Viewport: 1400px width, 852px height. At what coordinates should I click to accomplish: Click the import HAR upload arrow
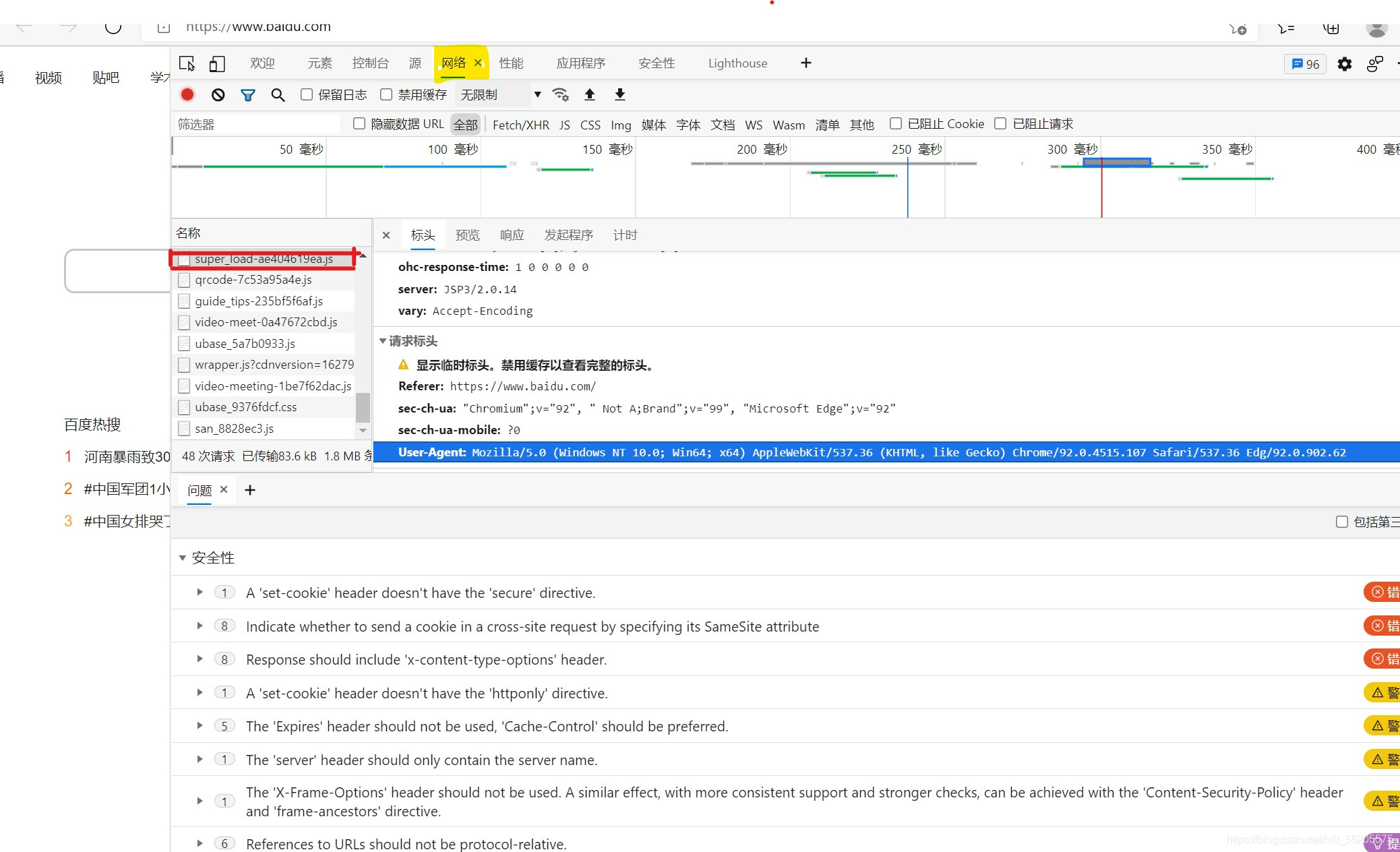(x=590, y=95)
